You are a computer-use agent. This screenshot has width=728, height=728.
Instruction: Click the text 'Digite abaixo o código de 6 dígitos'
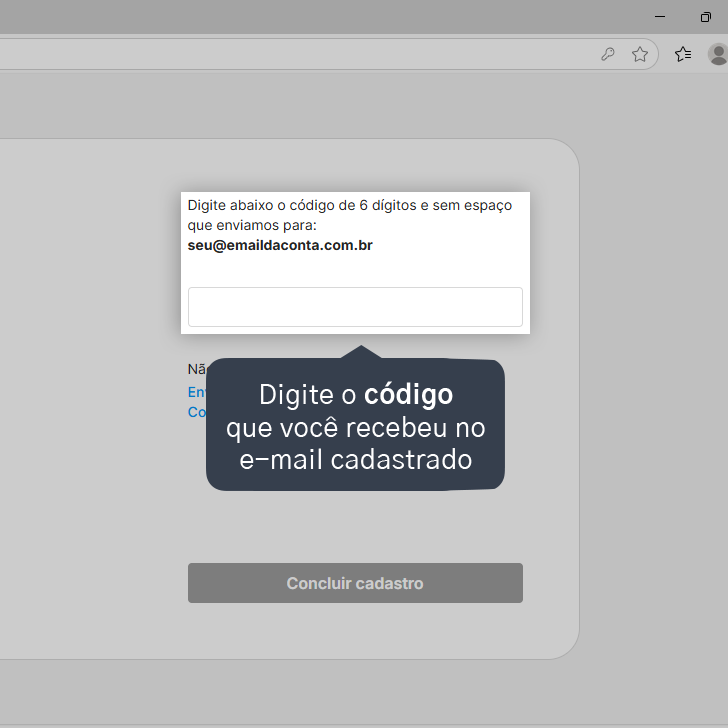tap(302, 205)
